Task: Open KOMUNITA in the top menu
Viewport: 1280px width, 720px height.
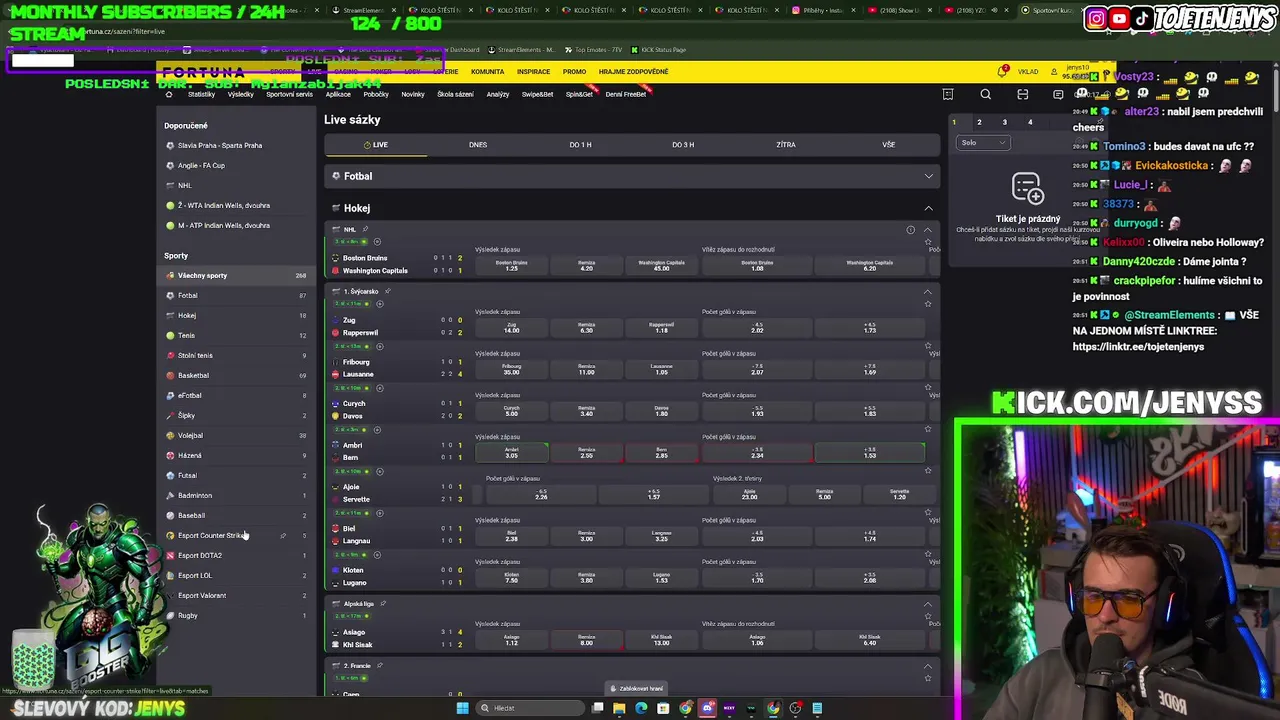Action: pos(488,72)
